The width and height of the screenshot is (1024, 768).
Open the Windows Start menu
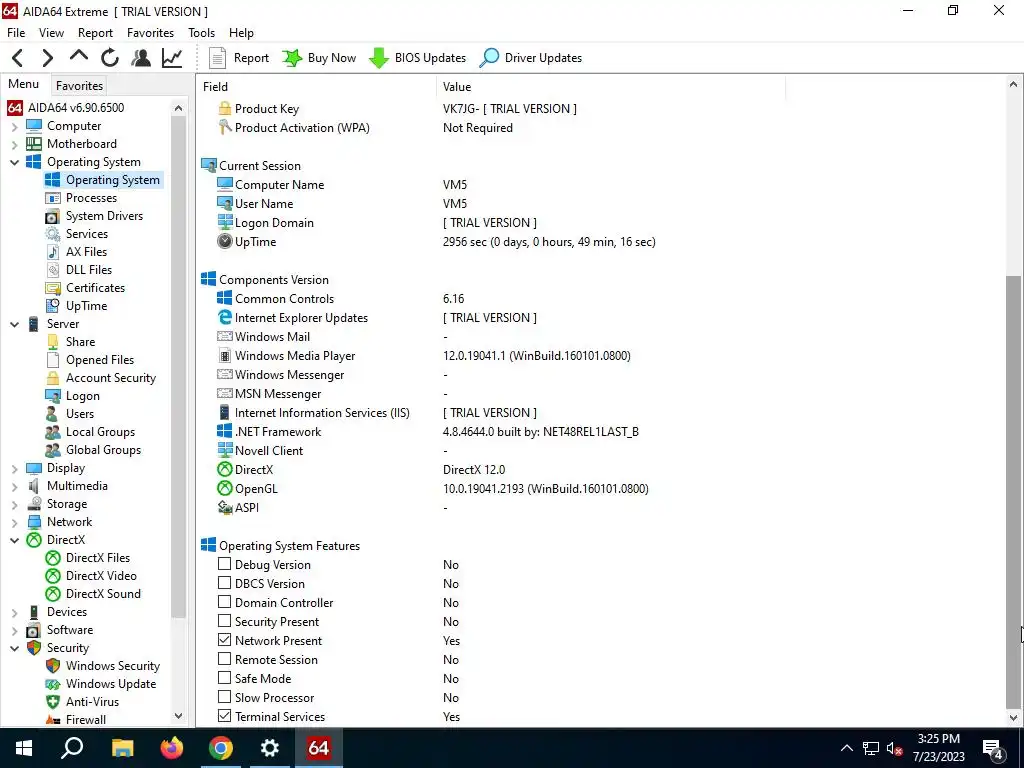(24, 748)
